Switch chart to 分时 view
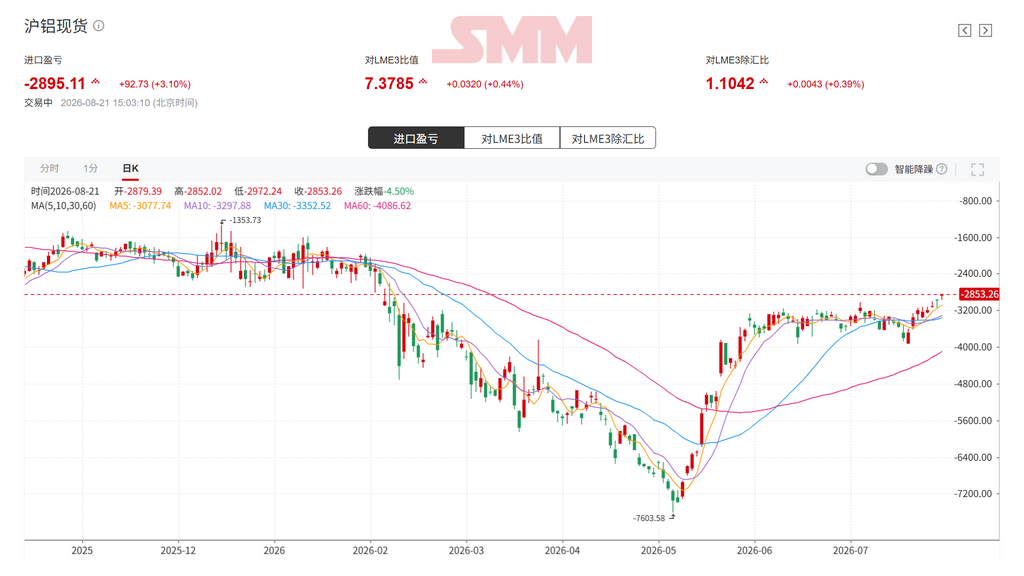This screenshot has width=1024, height=576. click(x=49, y=168)
